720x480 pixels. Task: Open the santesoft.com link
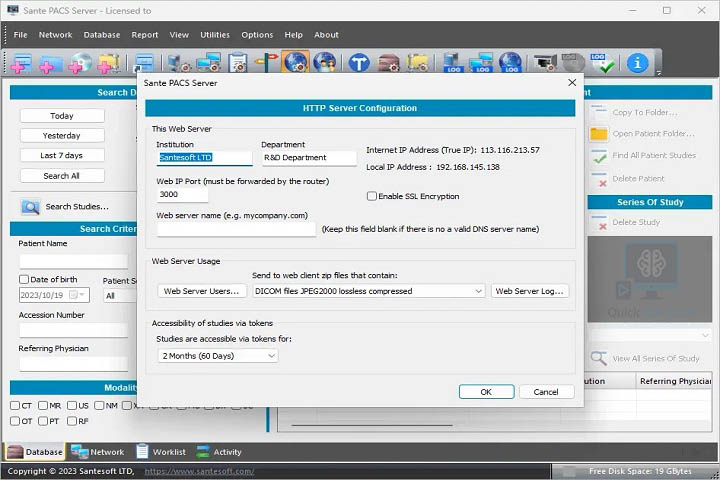coord(199,471)
